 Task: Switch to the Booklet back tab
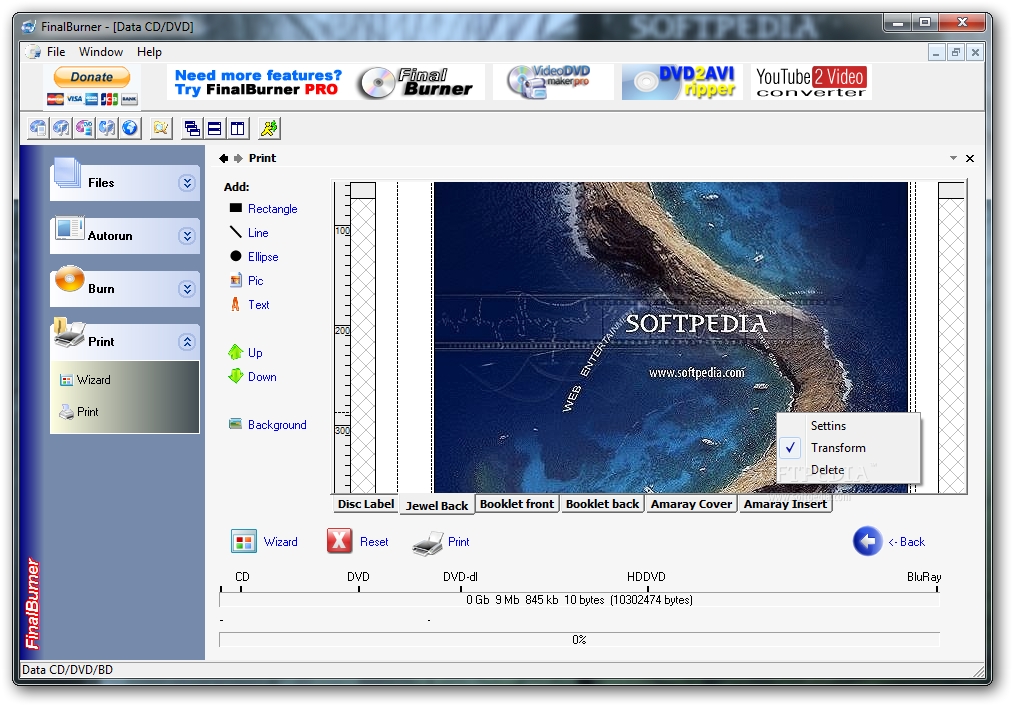tap(602, 504)
